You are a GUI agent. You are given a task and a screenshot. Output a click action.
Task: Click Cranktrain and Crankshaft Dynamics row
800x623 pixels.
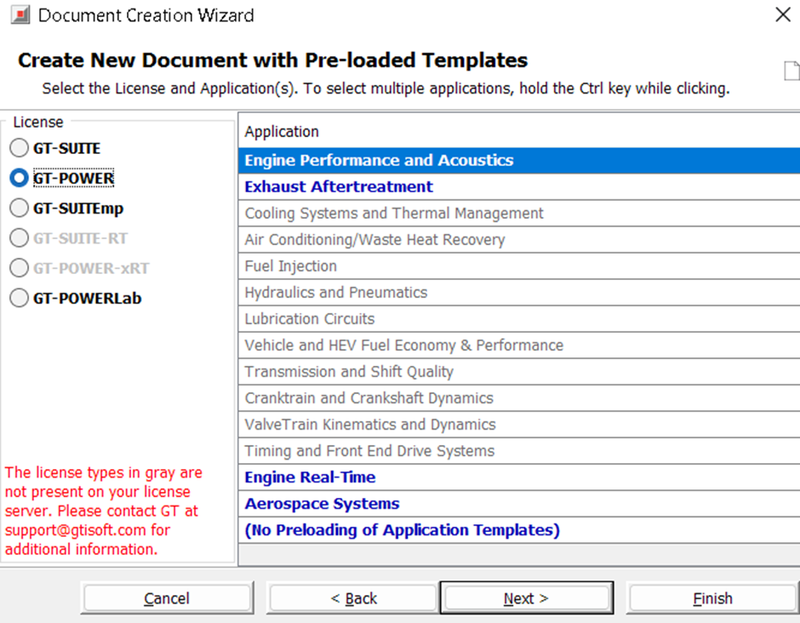point(519,398)
